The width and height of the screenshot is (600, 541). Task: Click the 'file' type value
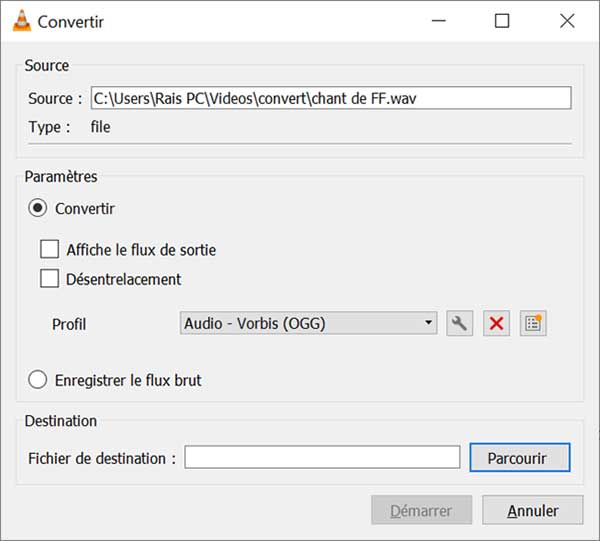pyautogui.click(x=100, y=127)
